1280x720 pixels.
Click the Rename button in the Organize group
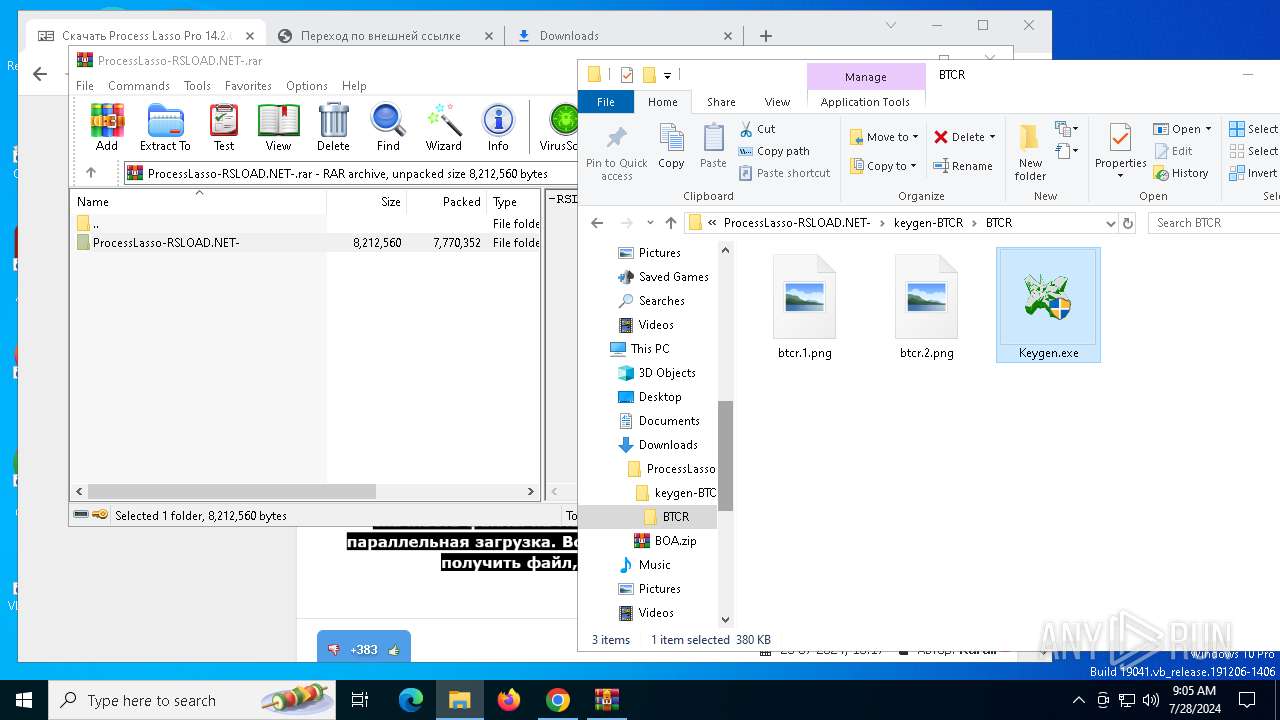tap(963, 166)
